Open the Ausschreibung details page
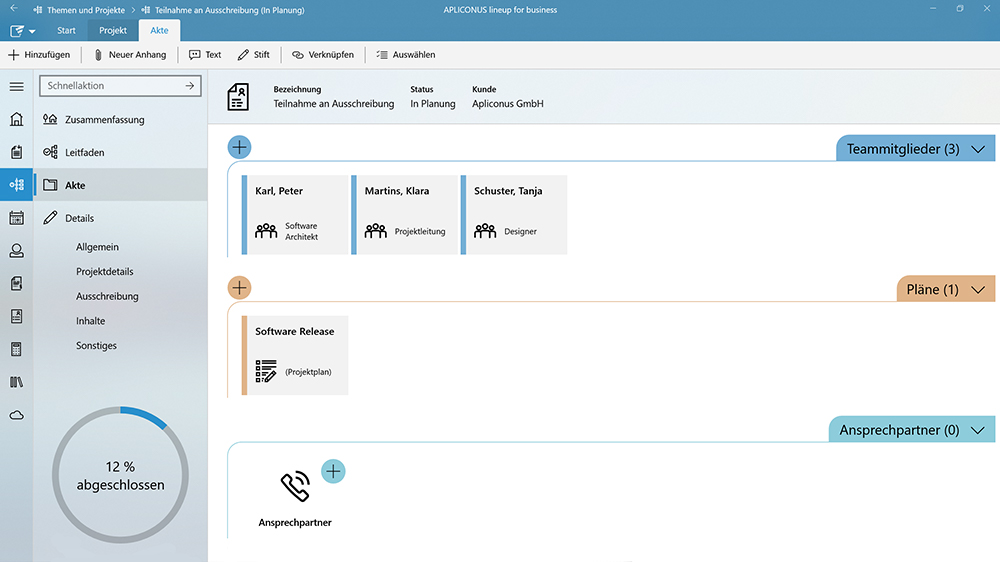1000x562 pixels. (107, 297)
